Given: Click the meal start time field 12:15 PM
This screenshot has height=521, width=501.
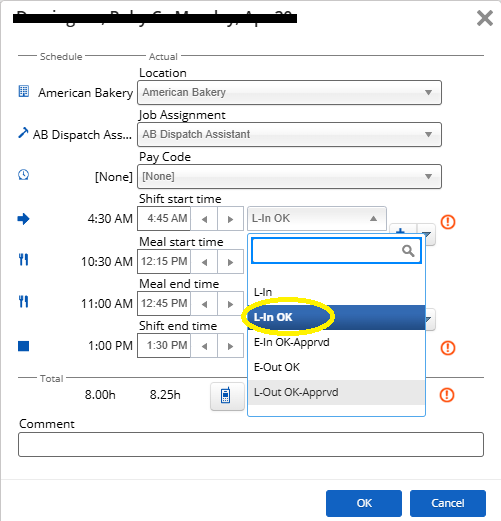Looking at the screenshot, I should point(164,262).
